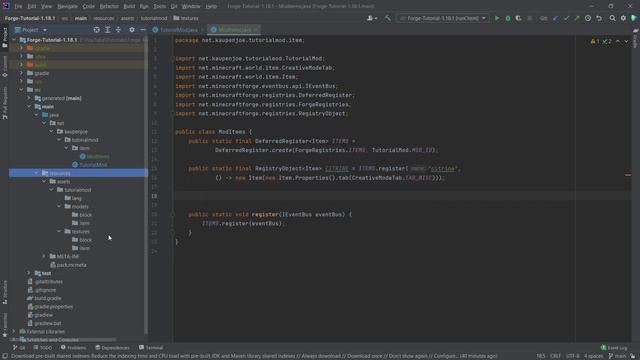Open the Pull Requests side tab
The width and height of the screenshot is (640, 360).
(x=4, y=103)
